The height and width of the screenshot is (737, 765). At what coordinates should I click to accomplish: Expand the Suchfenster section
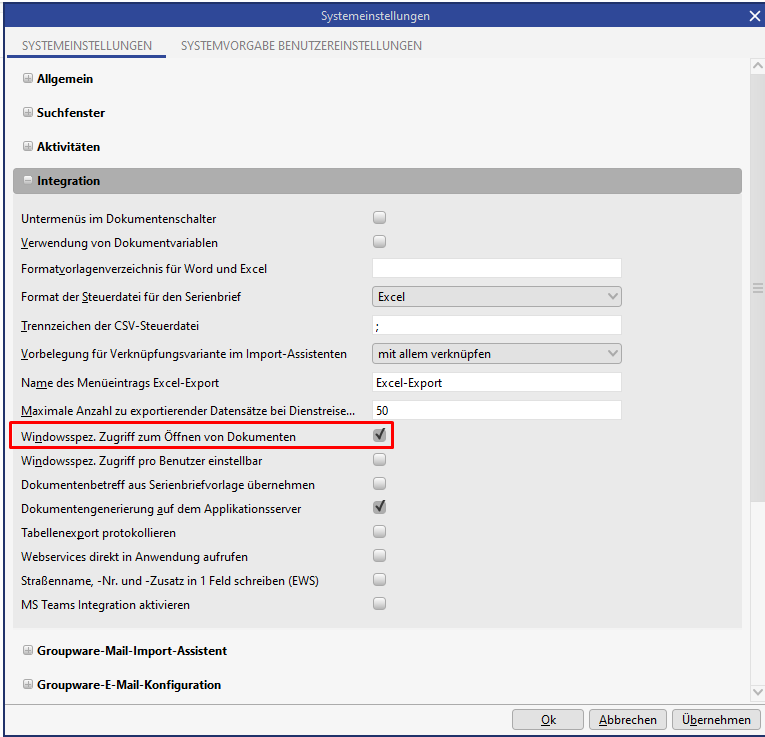(28, 113)
